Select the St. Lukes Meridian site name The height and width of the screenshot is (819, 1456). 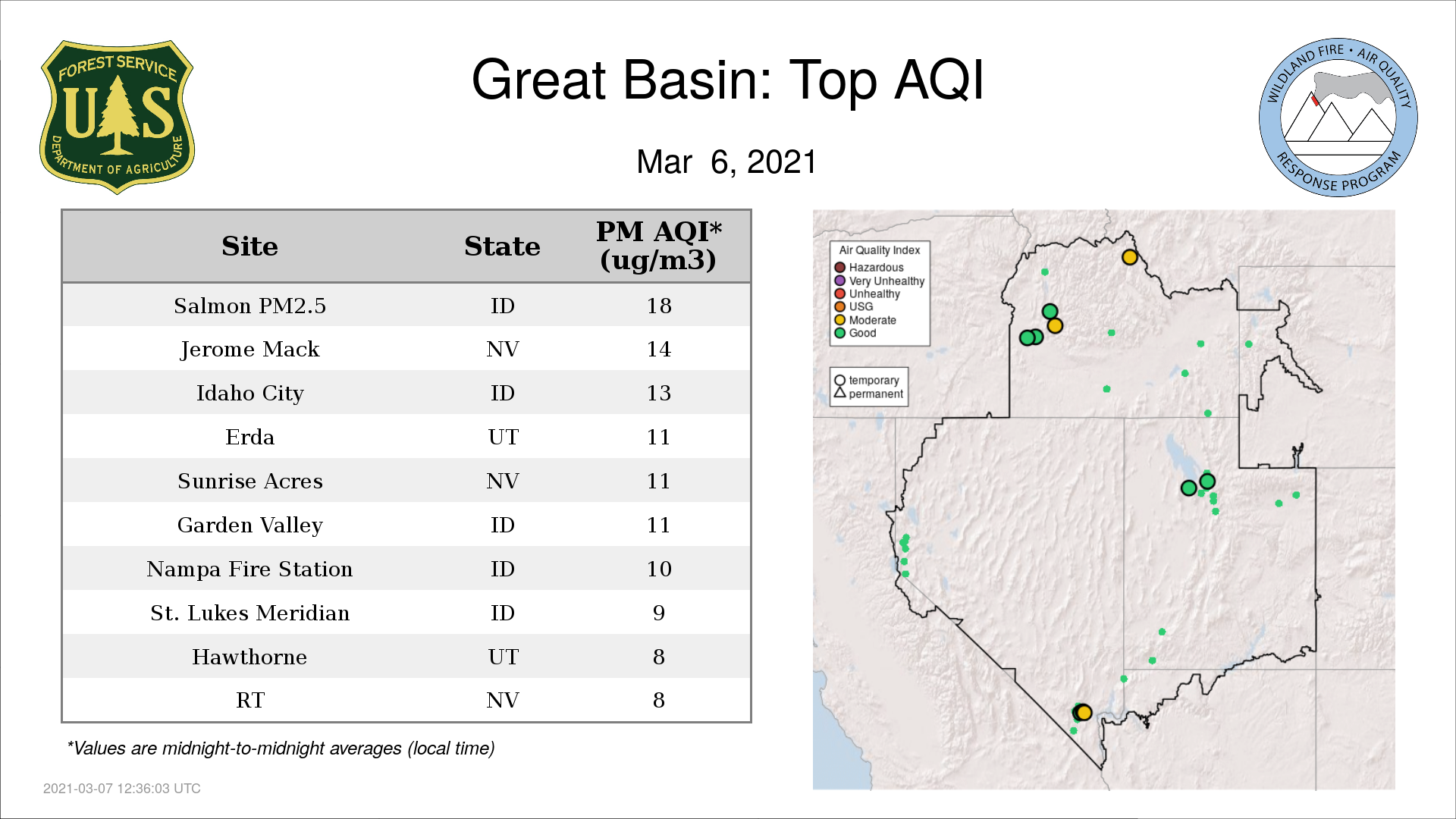click(249, 613)
